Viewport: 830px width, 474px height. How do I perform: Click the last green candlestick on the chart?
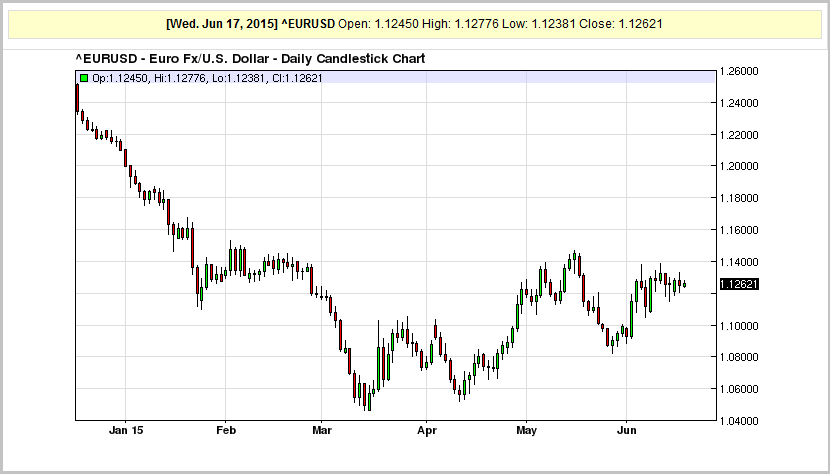coord(684,285)
